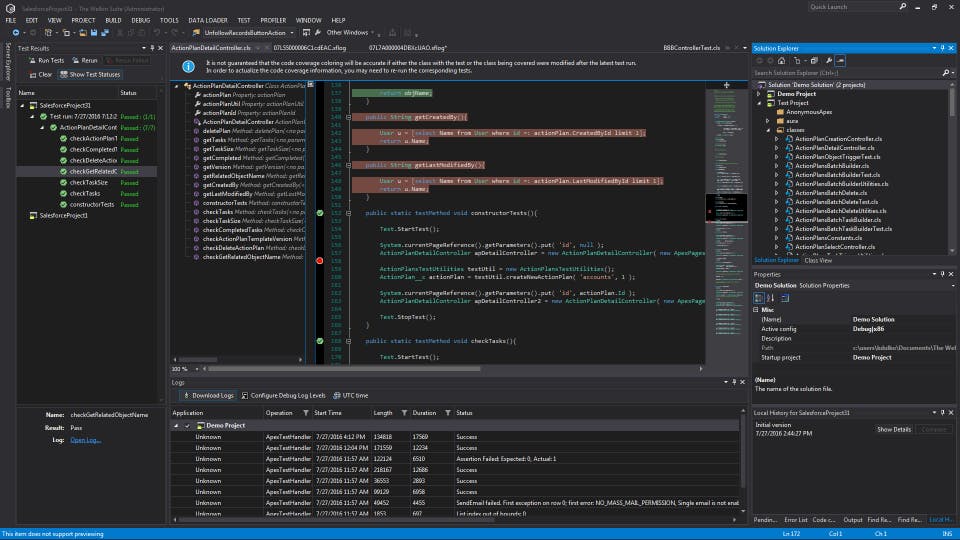
Task: Click the Rerun tests icon
Action: tap(77, 61)
